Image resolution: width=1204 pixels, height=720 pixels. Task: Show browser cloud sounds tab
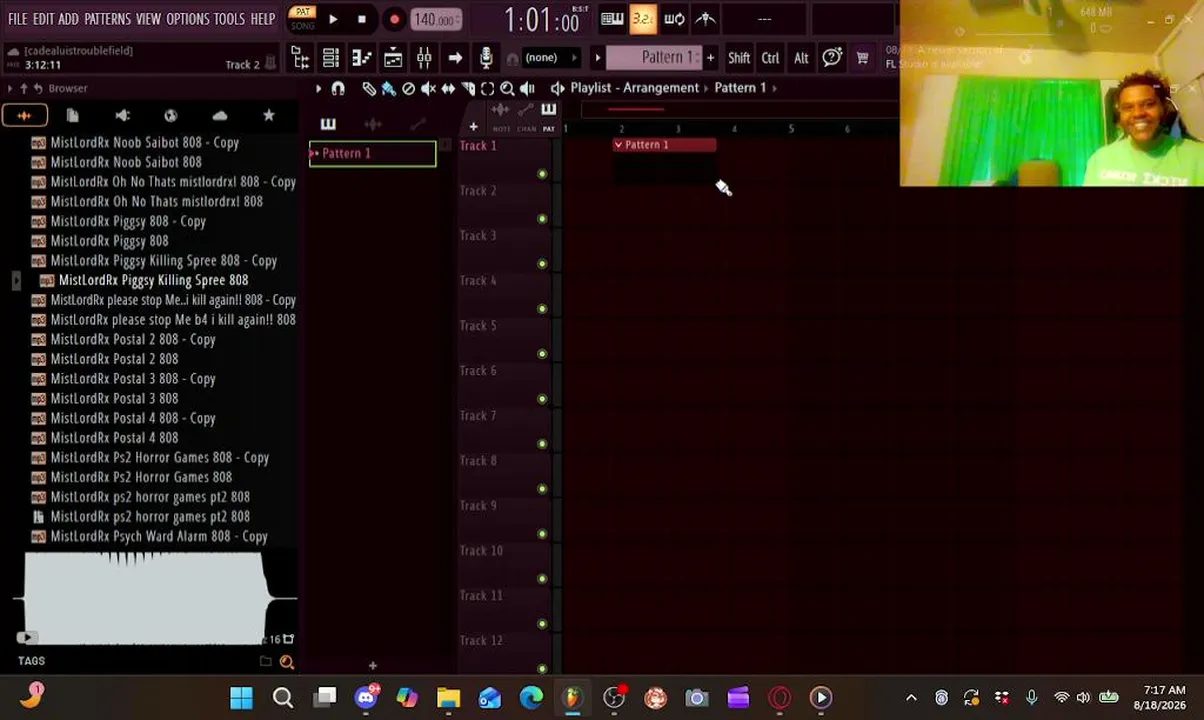[220, 116]
